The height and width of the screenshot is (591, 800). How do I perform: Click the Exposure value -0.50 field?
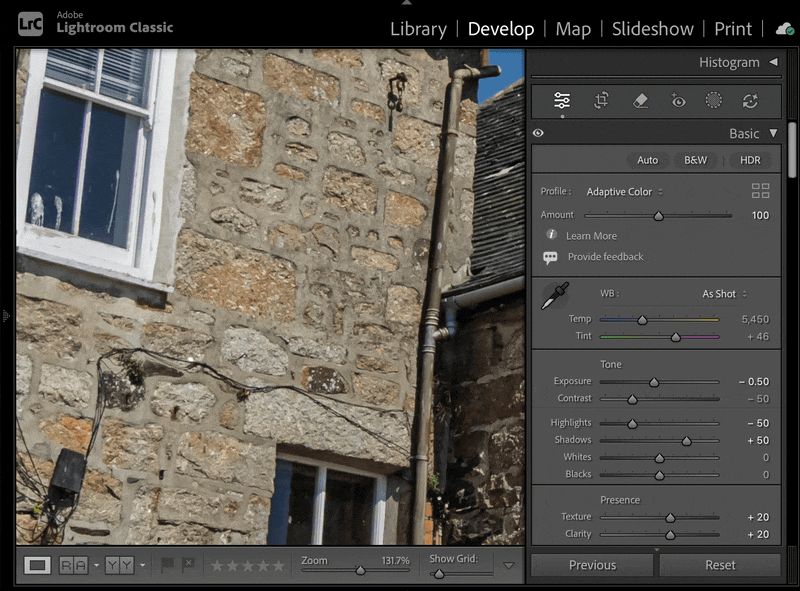[x=754, y=382]
